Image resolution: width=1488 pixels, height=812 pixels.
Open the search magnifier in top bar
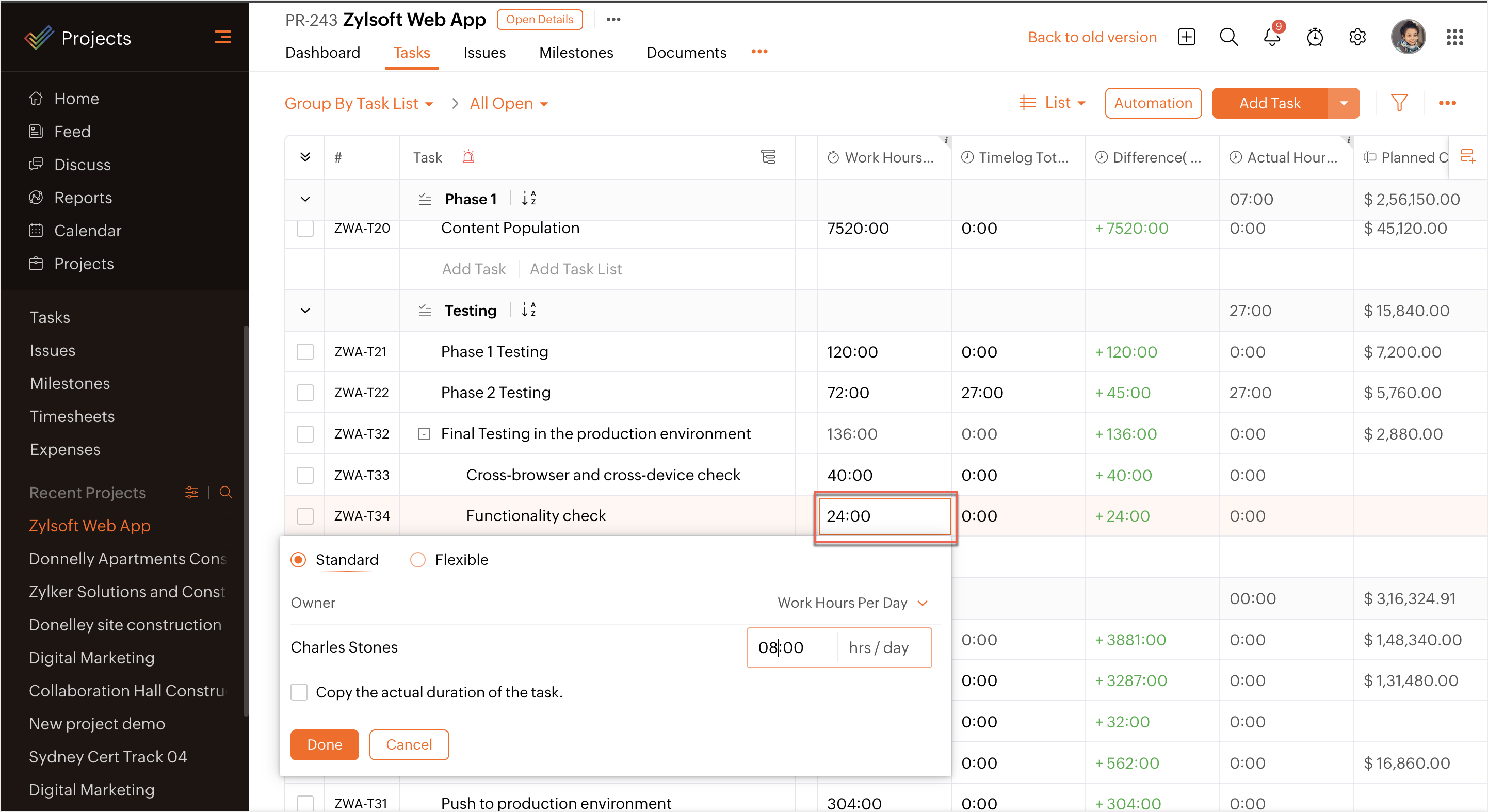click(x=1228, y=38)
